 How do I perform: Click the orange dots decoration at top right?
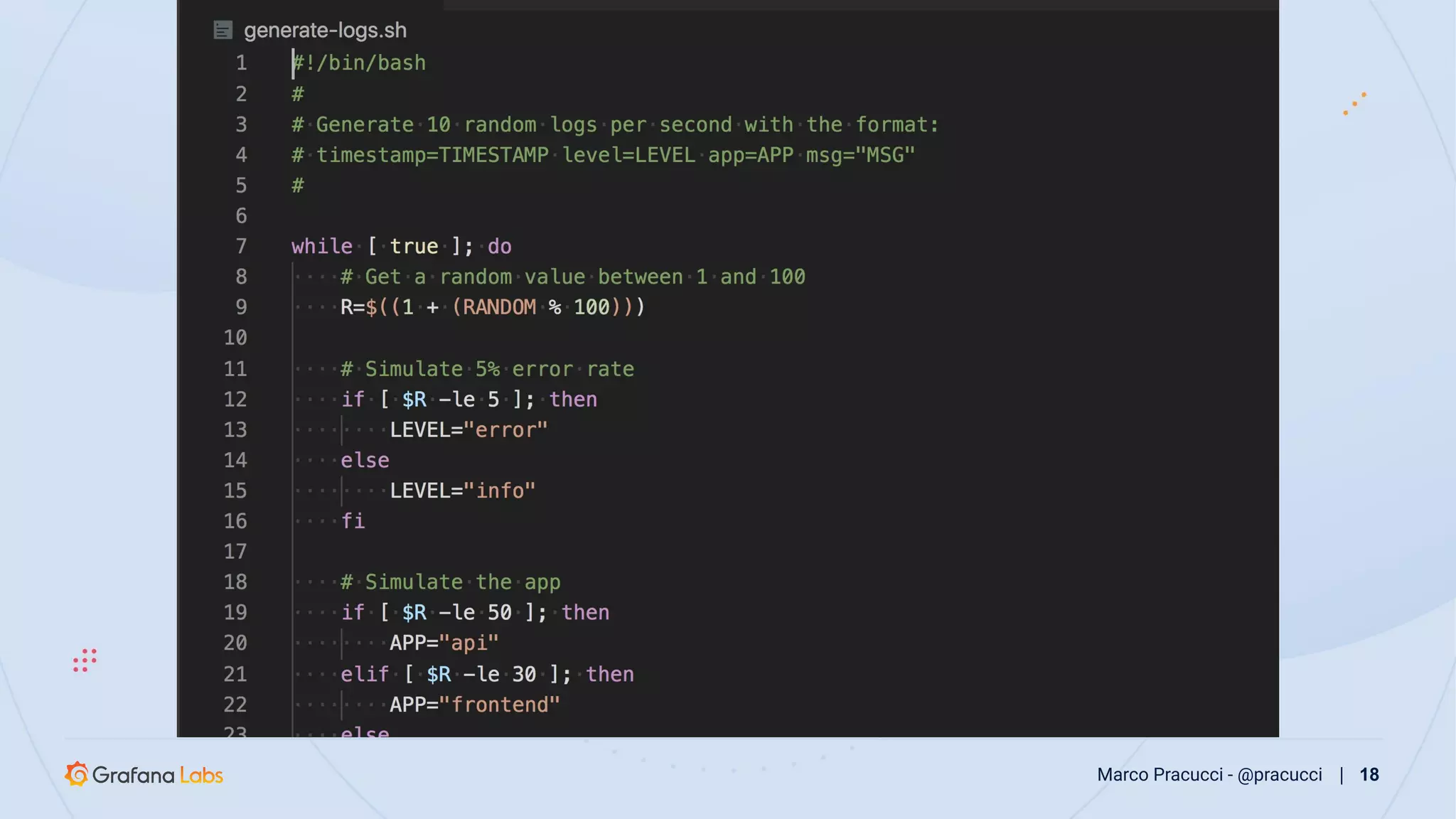click(x=1354, y=104)
